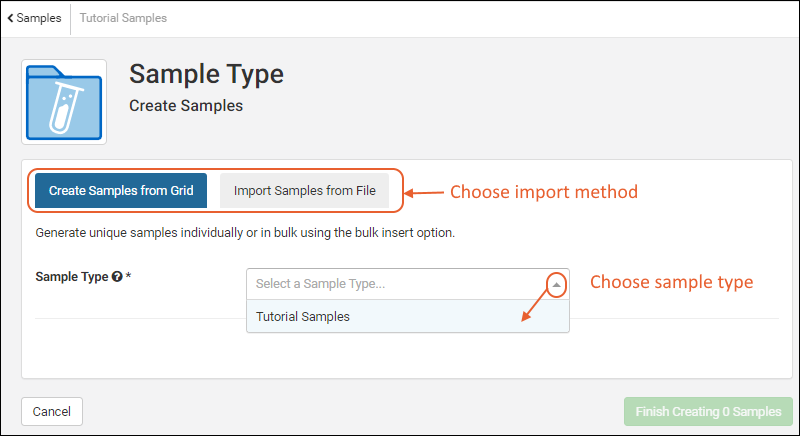Switch to Import Samples from File
Image resolution: width=800 pixels, height=436 pixels.
[x=304, y=191]
